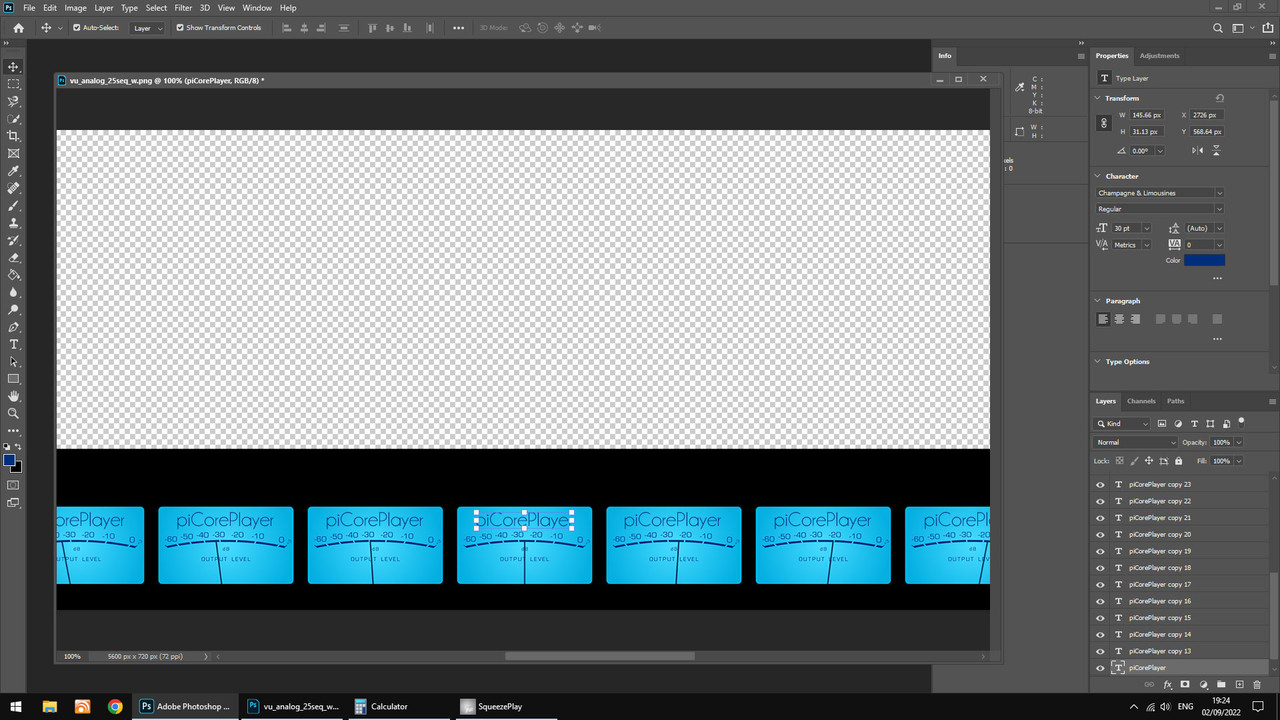This screenshot has width=1280, height=720.
Task: Create a new layer group folder
Action: click(1221, 685)
